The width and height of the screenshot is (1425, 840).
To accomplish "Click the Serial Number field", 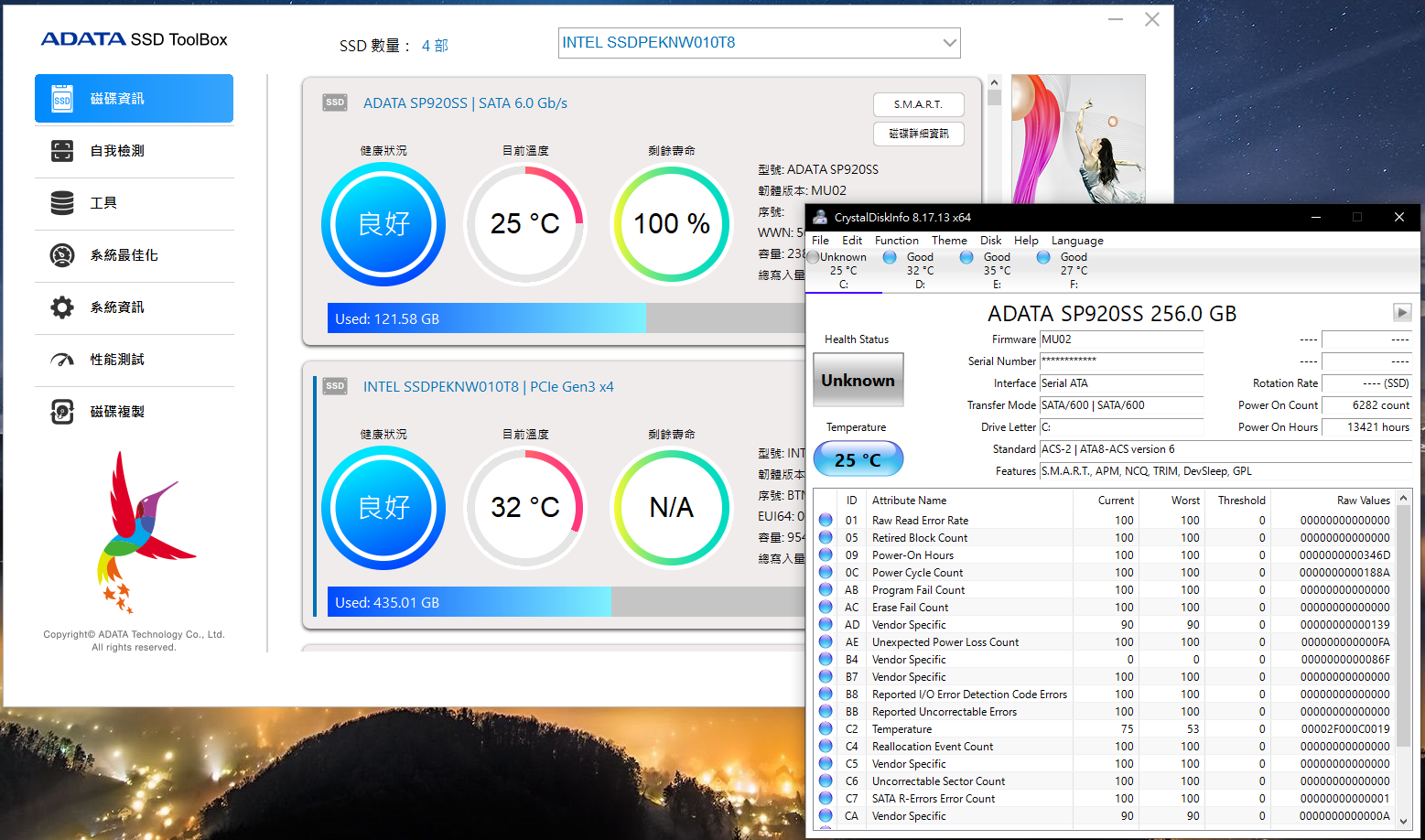I will point(1121,361).
